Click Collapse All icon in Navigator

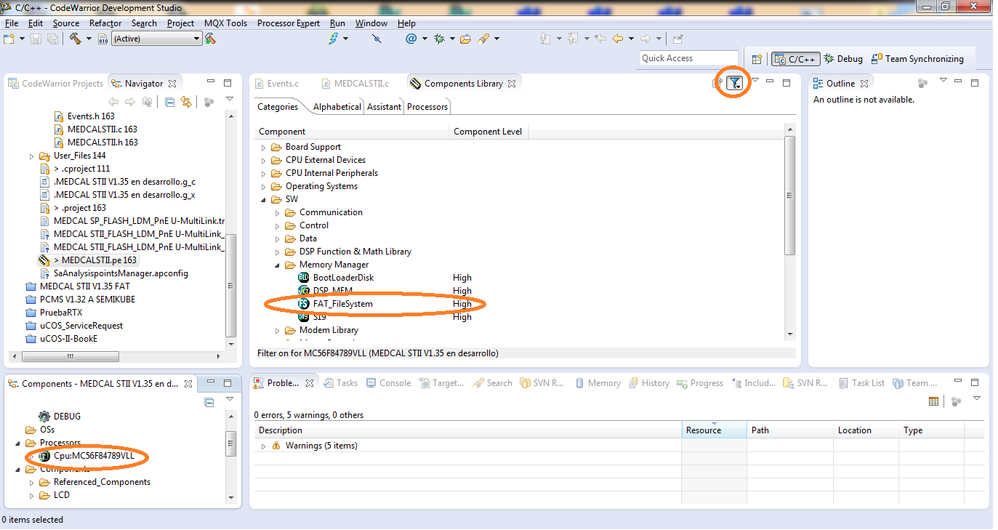tap(170, 102)
